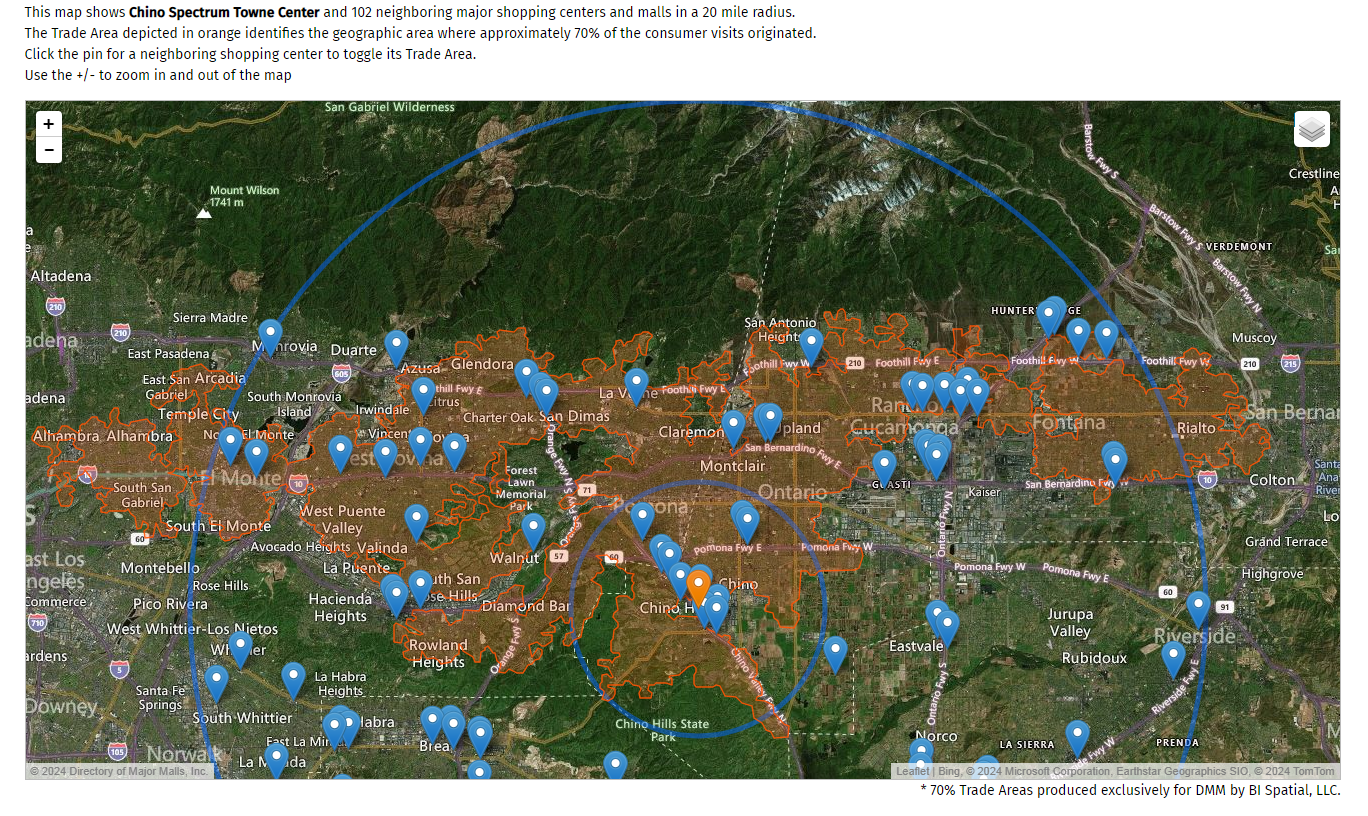Select the blue pin at Monrovia
This screenshot has width=1368, height=816.
[x=270, y=335]
